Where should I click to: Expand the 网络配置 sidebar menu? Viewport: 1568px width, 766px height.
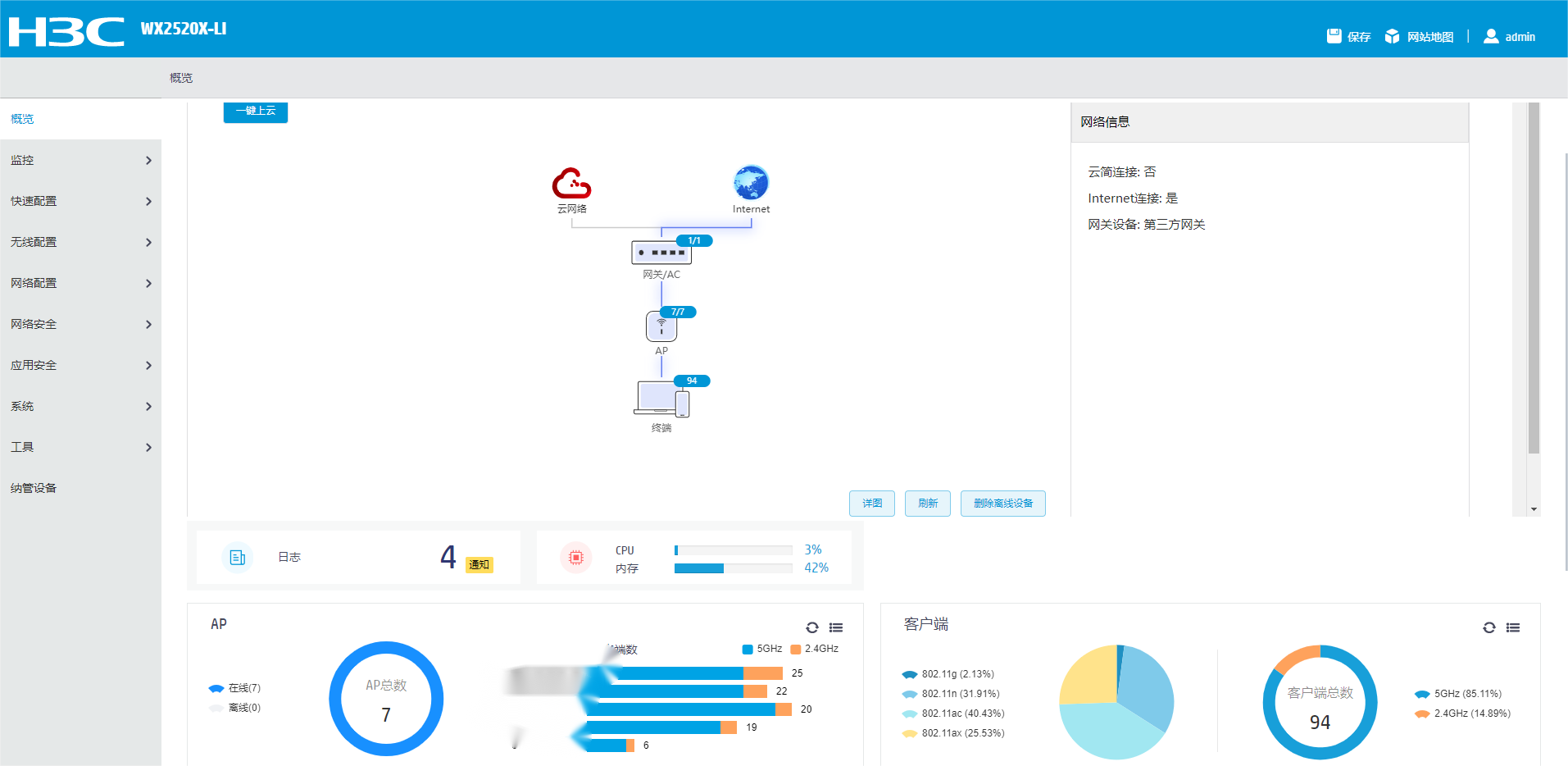coord(80,283)
